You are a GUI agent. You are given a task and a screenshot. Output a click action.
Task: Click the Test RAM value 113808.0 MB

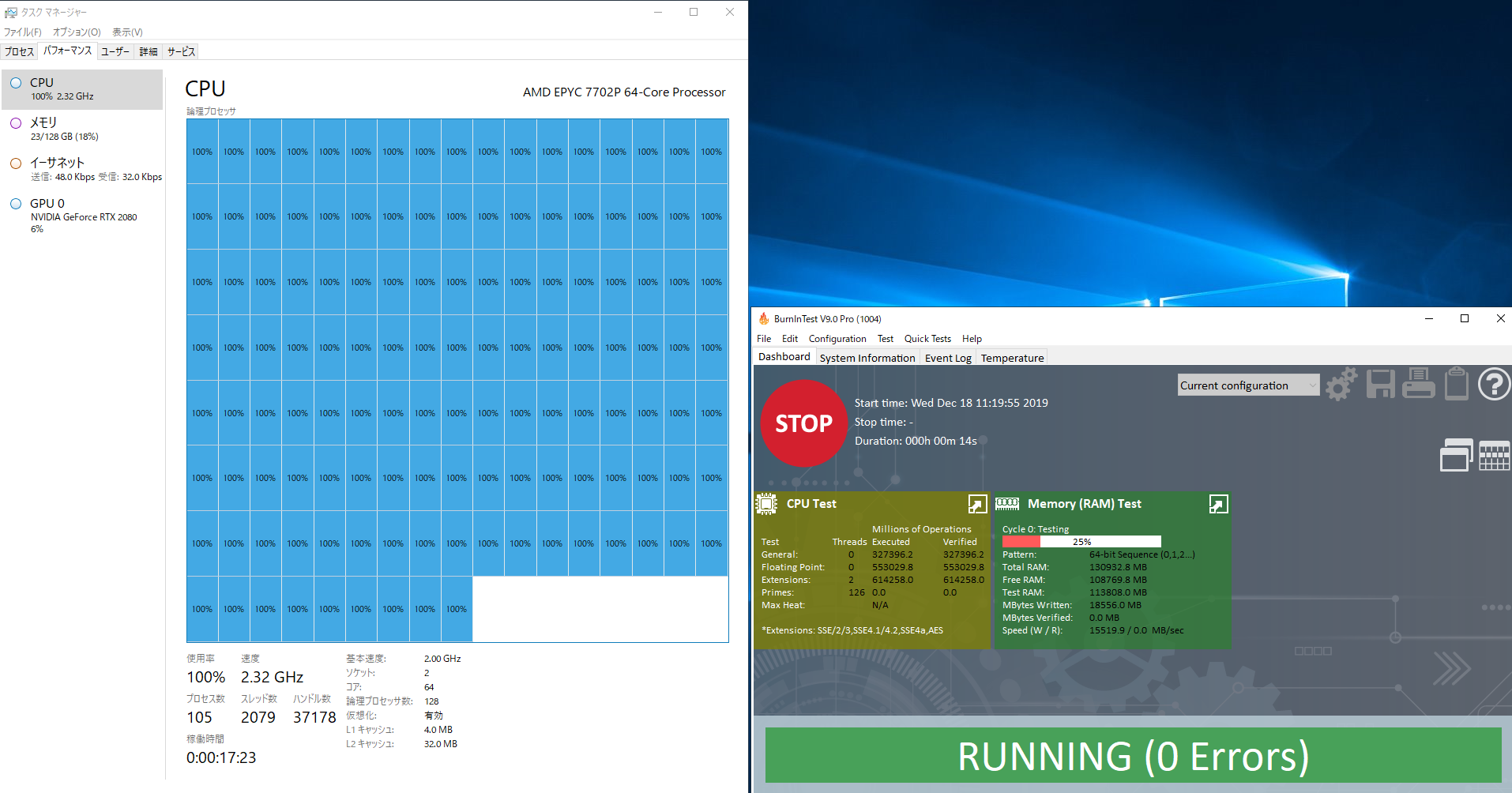(1118, 592)
